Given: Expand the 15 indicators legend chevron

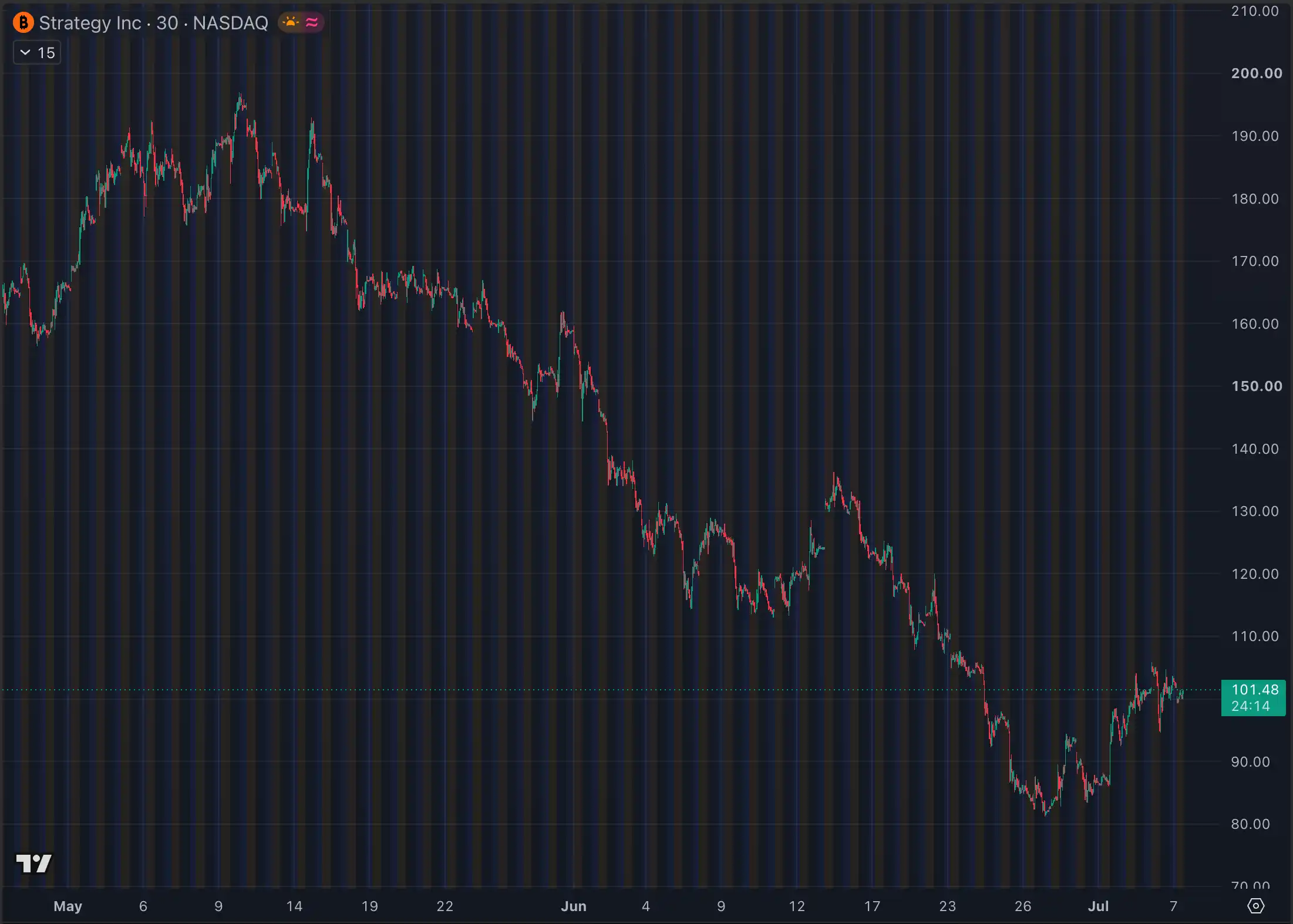Looking at the screenshot, I should pos(25,52).
